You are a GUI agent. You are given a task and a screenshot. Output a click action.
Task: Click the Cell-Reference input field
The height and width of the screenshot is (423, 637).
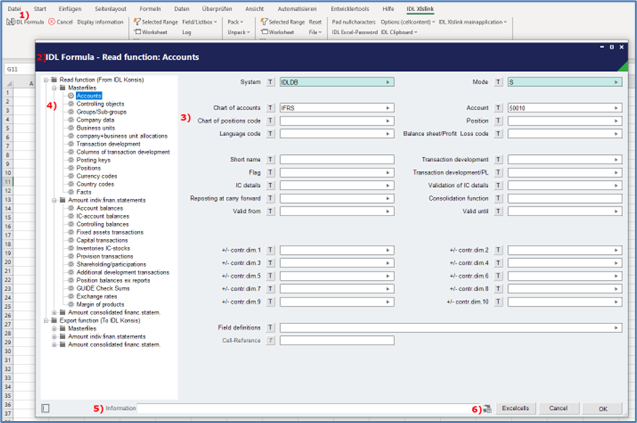[x=337, y=341]
